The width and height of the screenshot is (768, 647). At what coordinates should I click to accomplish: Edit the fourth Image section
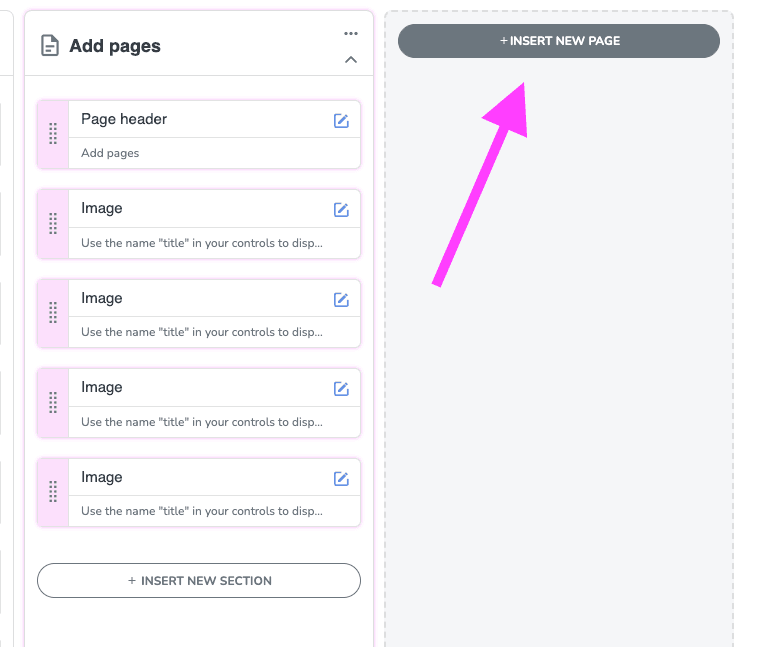click(x=341, y=478)
